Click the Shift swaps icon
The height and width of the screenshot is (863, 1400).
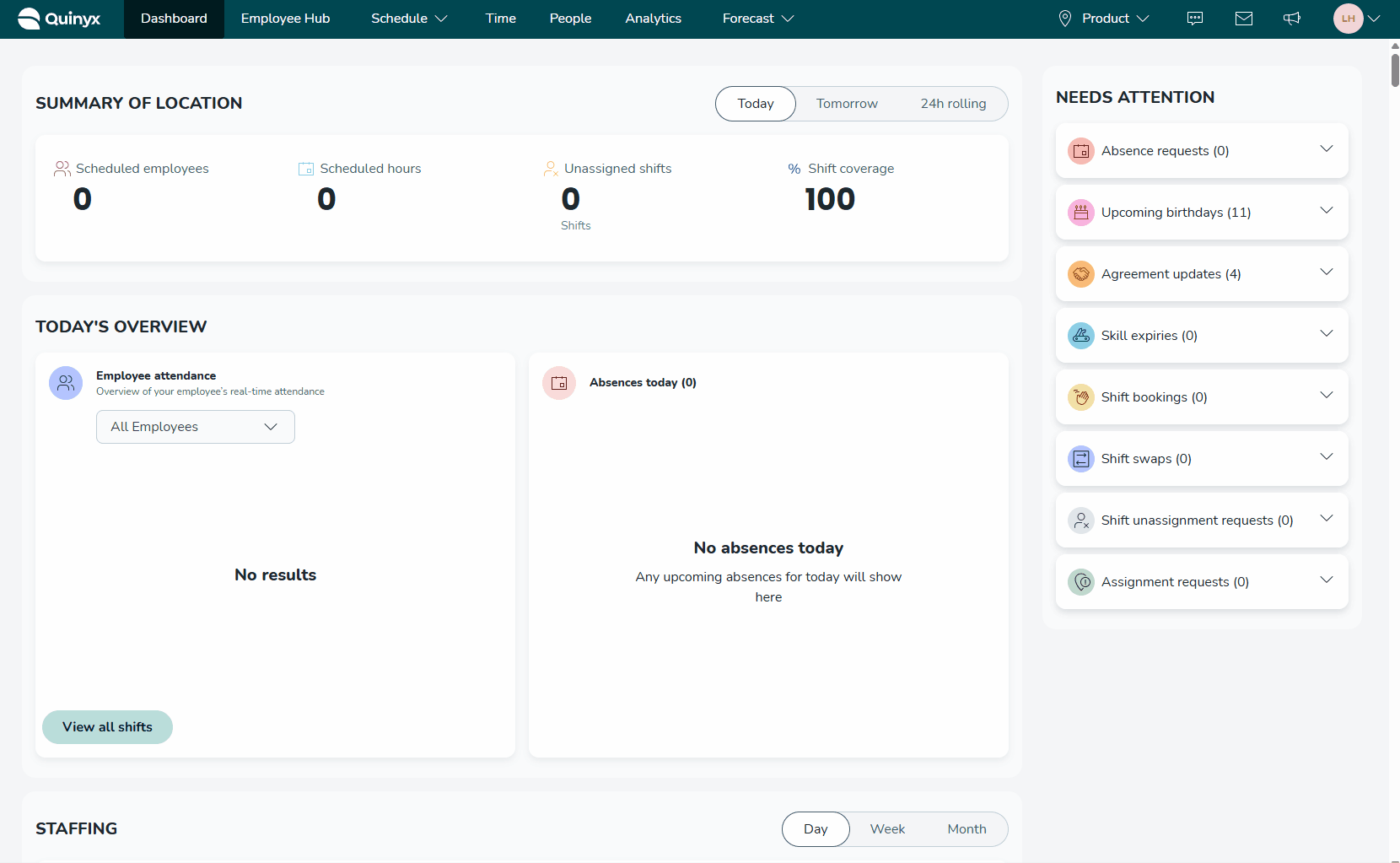pyautogui.click(x=1080, y=459)
